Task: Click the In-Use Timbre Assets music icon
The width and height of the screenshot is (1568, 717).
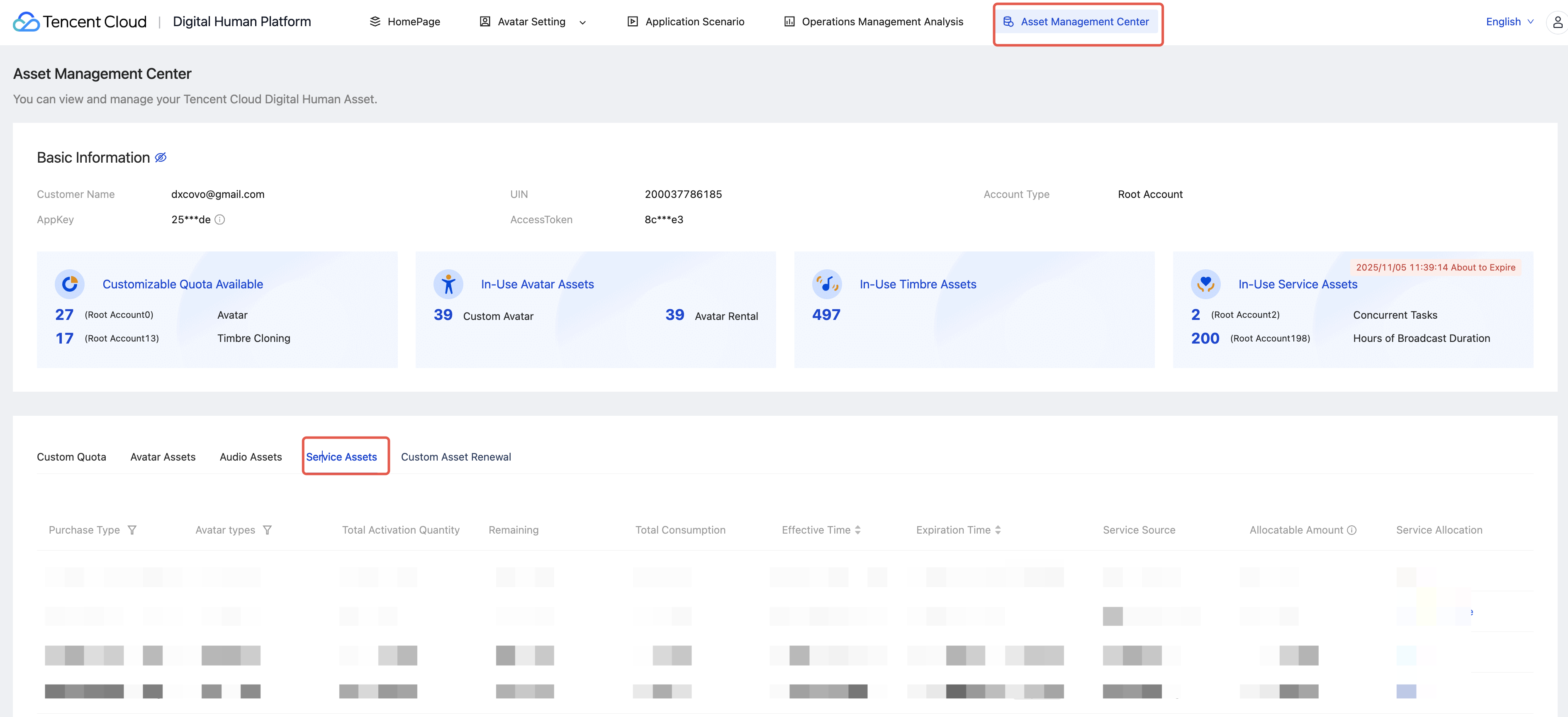Action: [x=827, y=284]
